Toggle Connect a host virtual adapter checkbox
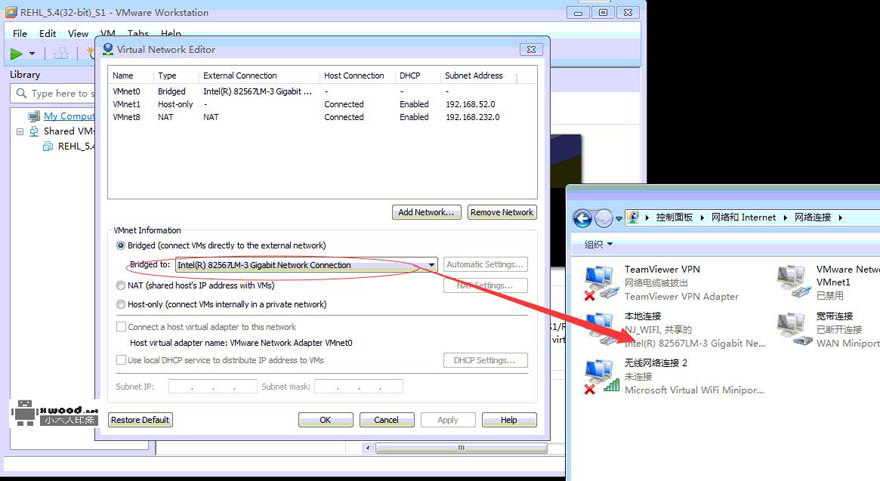The image size is (880, 481). click(x=121, y=327)
